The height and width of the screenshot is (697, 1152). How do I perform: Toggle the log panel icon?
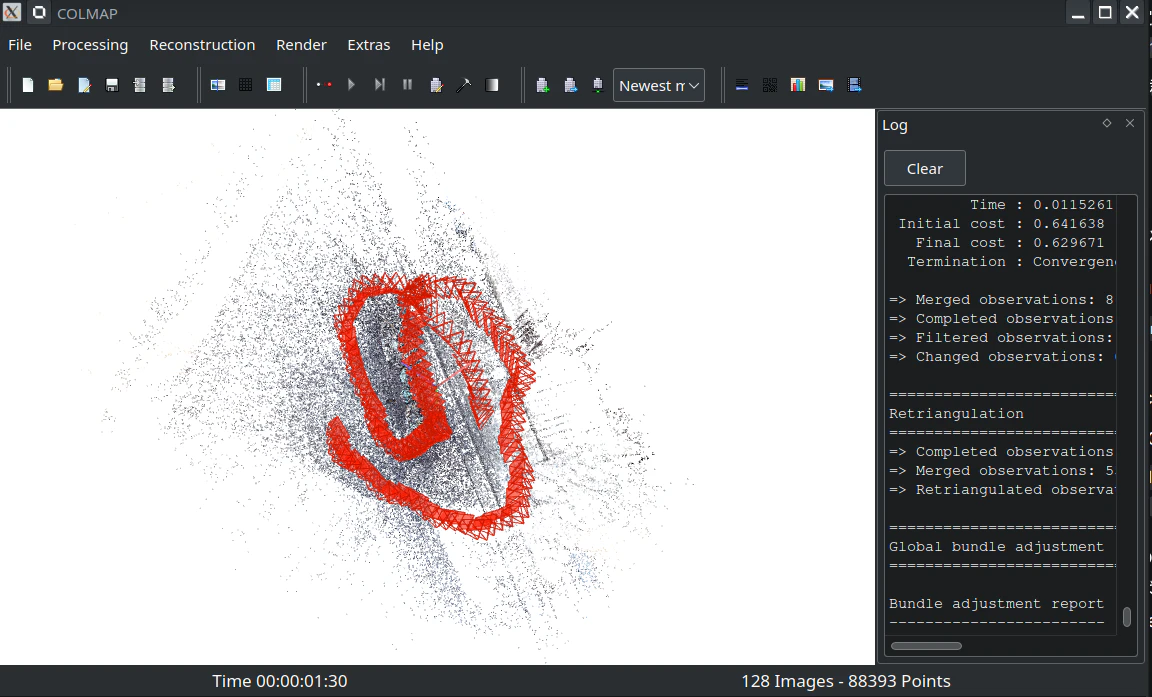(x=742, y=85)
